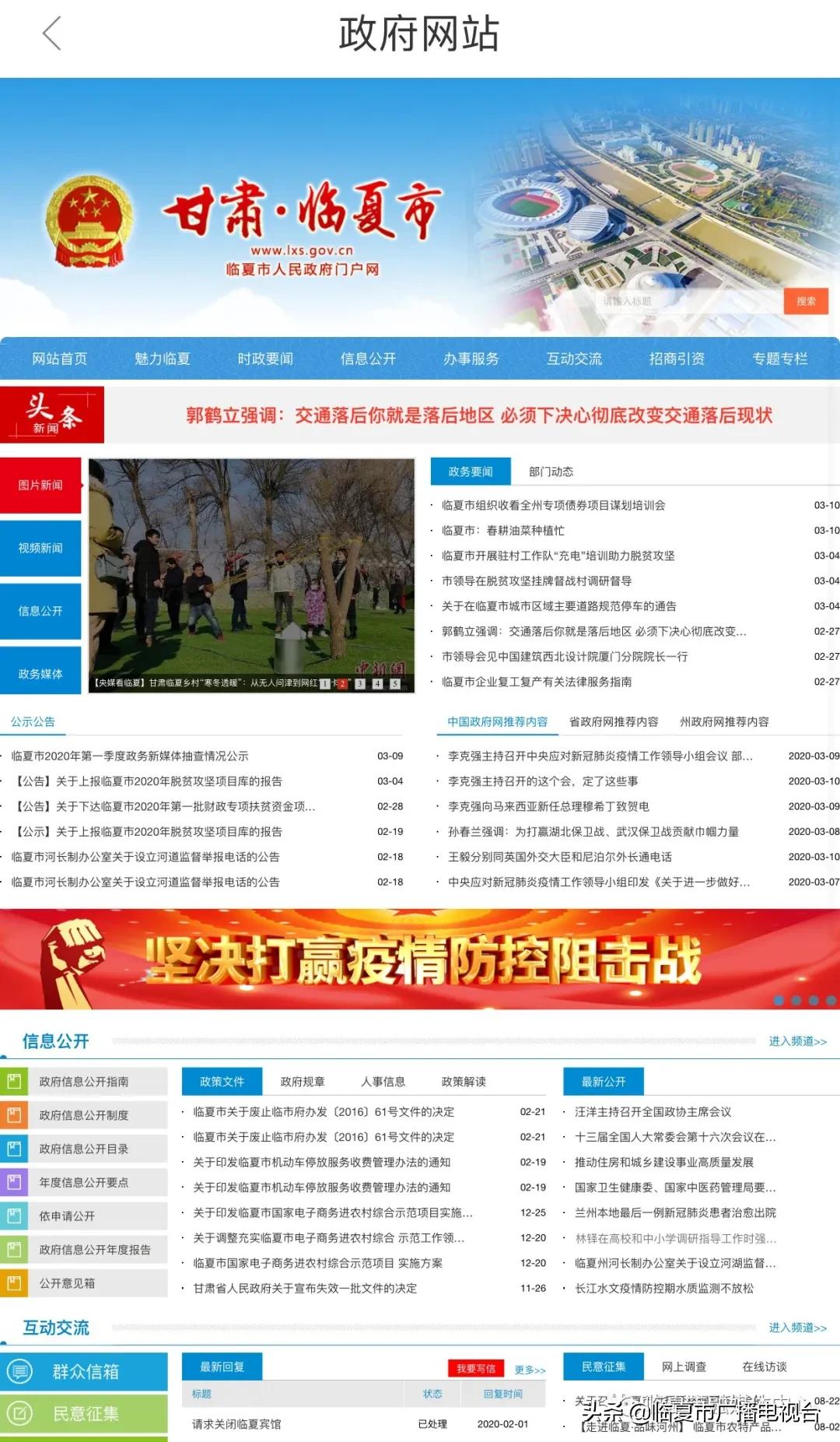The image size is (840, 1442).
Task: Open 请求关闭临夏宾馆 reply entry
Action: [x=236, y=1423]
